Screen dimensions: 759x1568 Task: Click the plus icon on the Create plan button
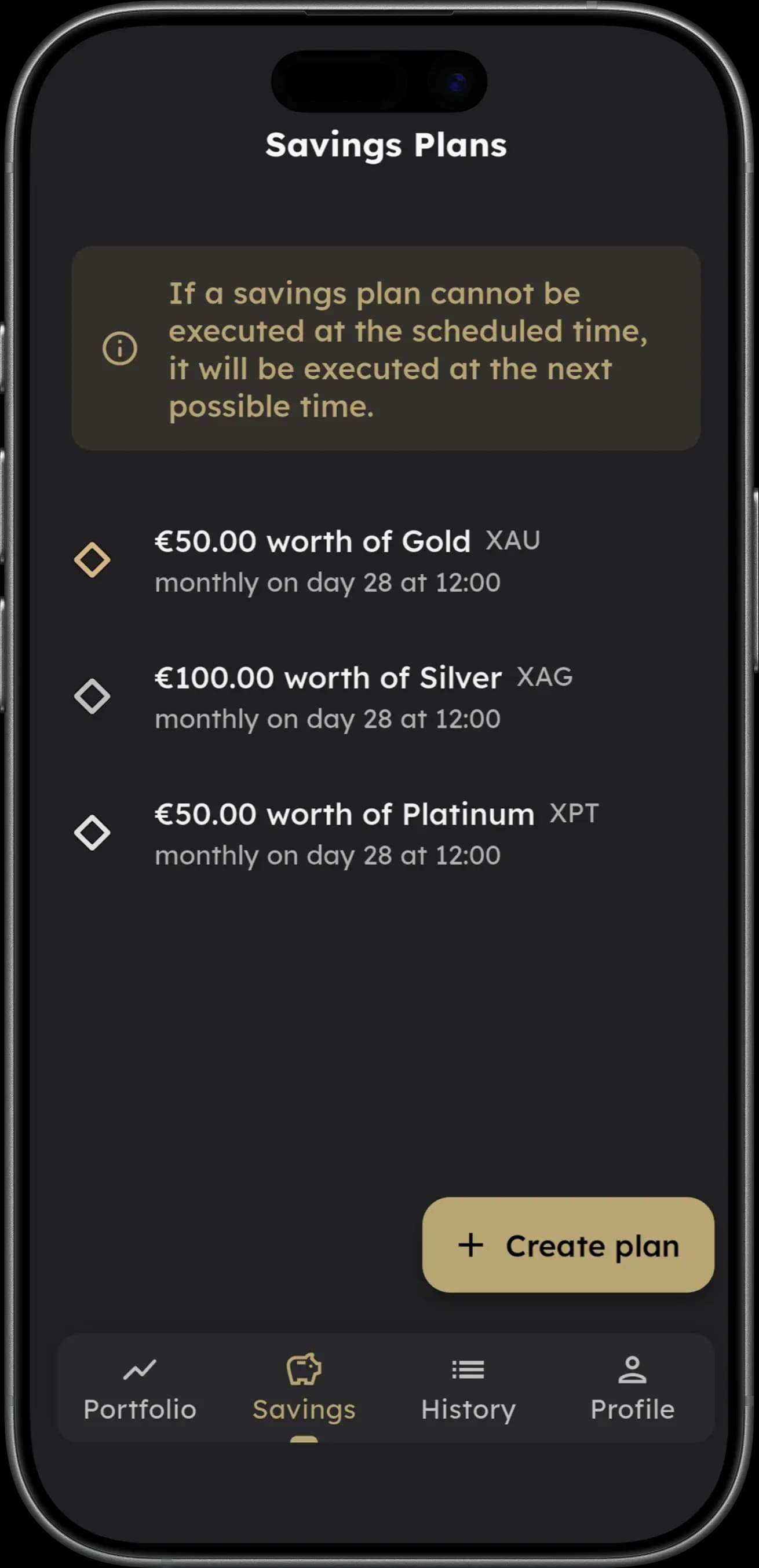point(470,1245)
